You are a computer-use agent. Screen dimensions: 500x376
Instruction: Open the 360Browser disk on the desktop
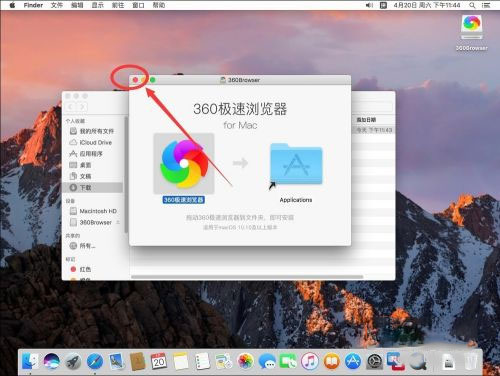[x=471, y=28]
